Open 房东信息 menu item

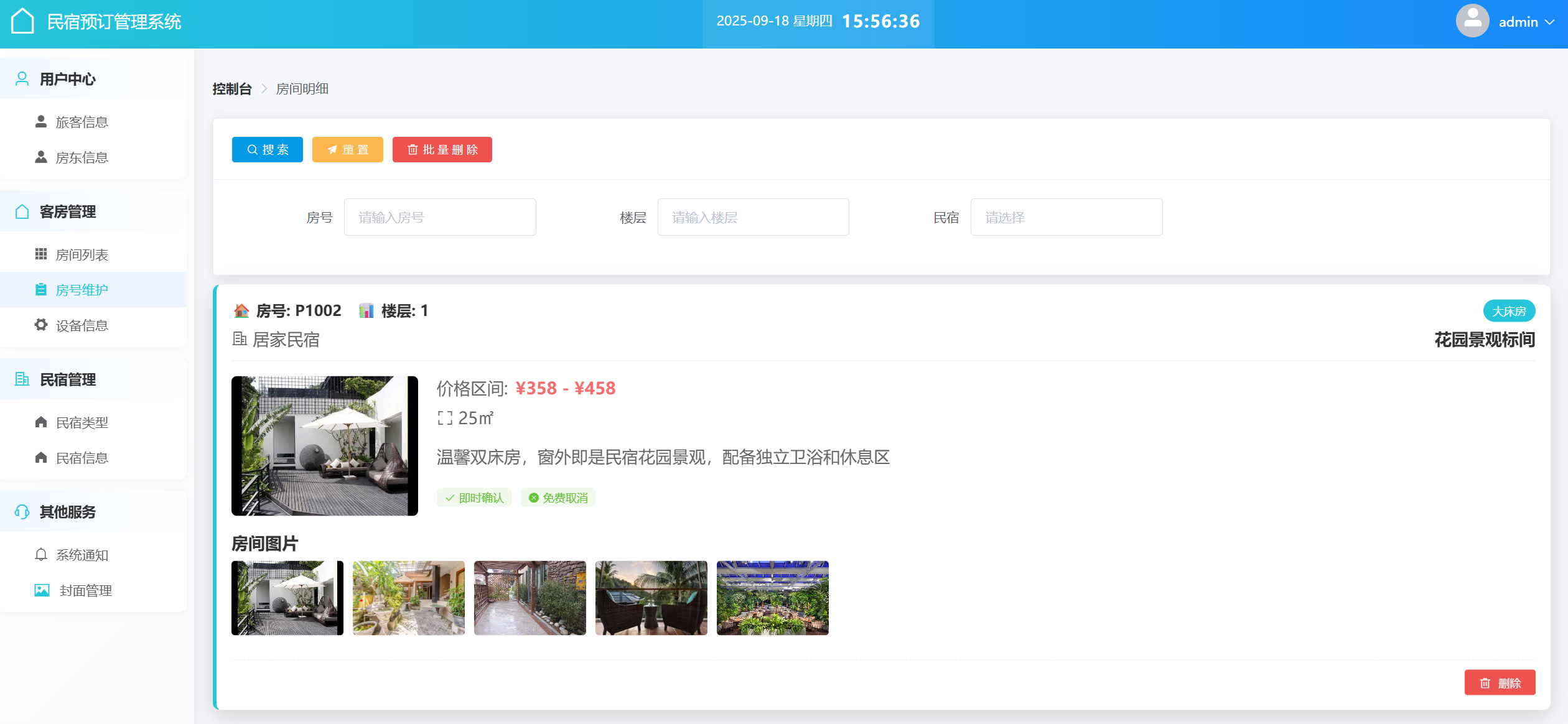[x=93, y=157]
